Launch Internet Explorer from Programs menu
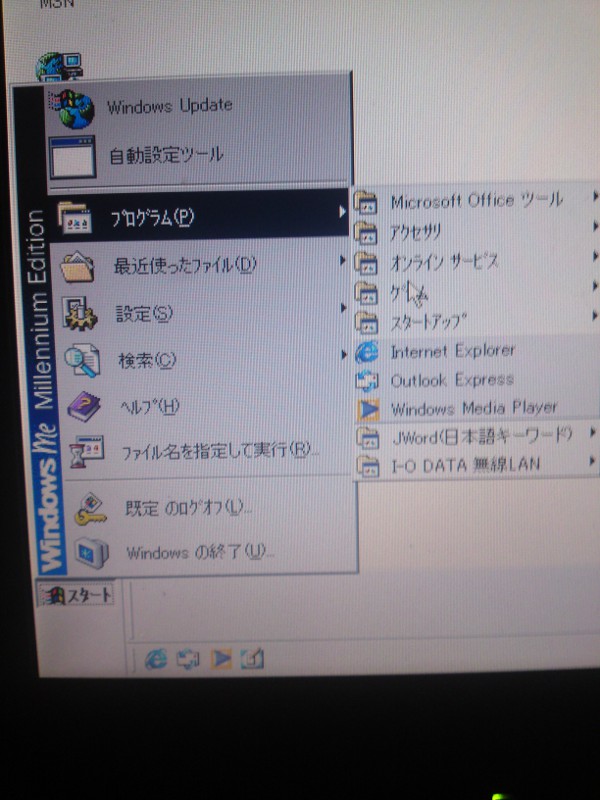This screenshot has width=600, height=800. (477, 351)
